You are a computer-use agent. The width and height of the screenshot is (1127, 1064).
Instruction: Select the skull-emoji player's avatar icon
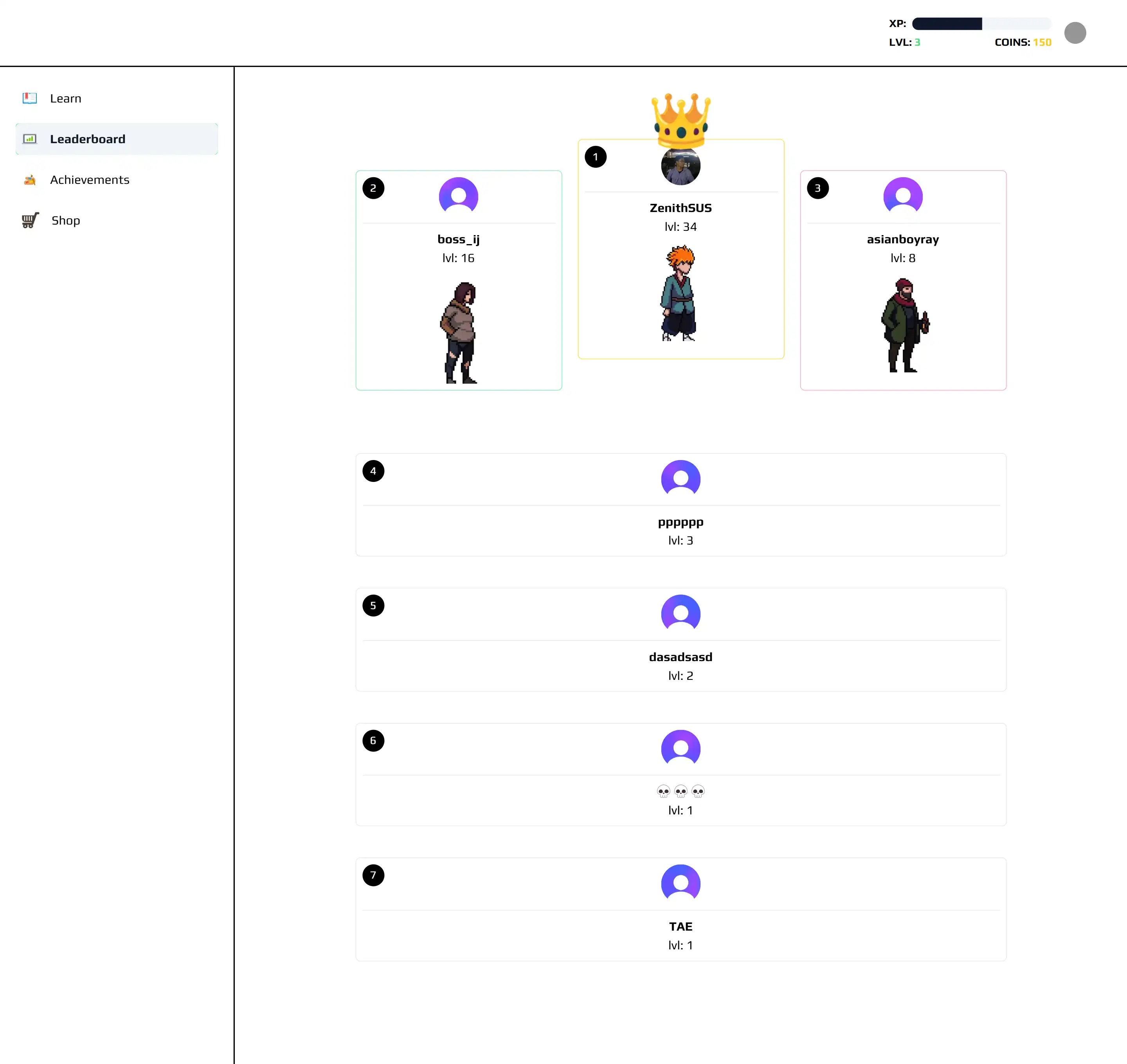click(x=681, y=748)
